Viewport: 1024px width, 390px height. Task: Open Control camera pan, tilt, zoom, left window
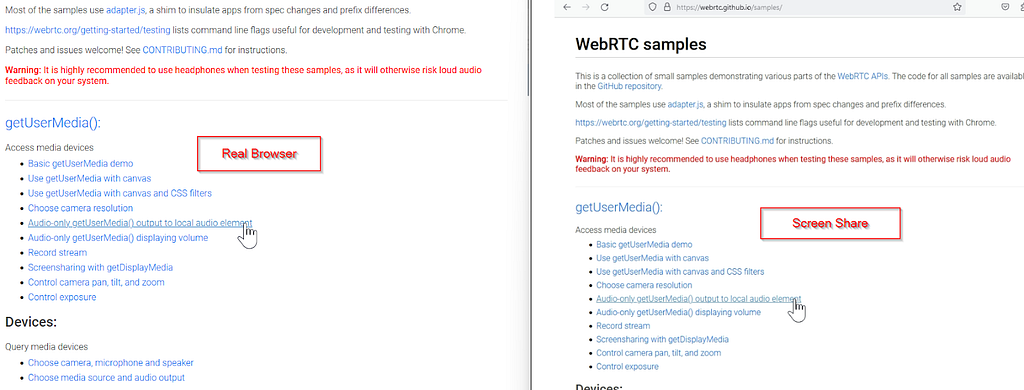(96, 282)
